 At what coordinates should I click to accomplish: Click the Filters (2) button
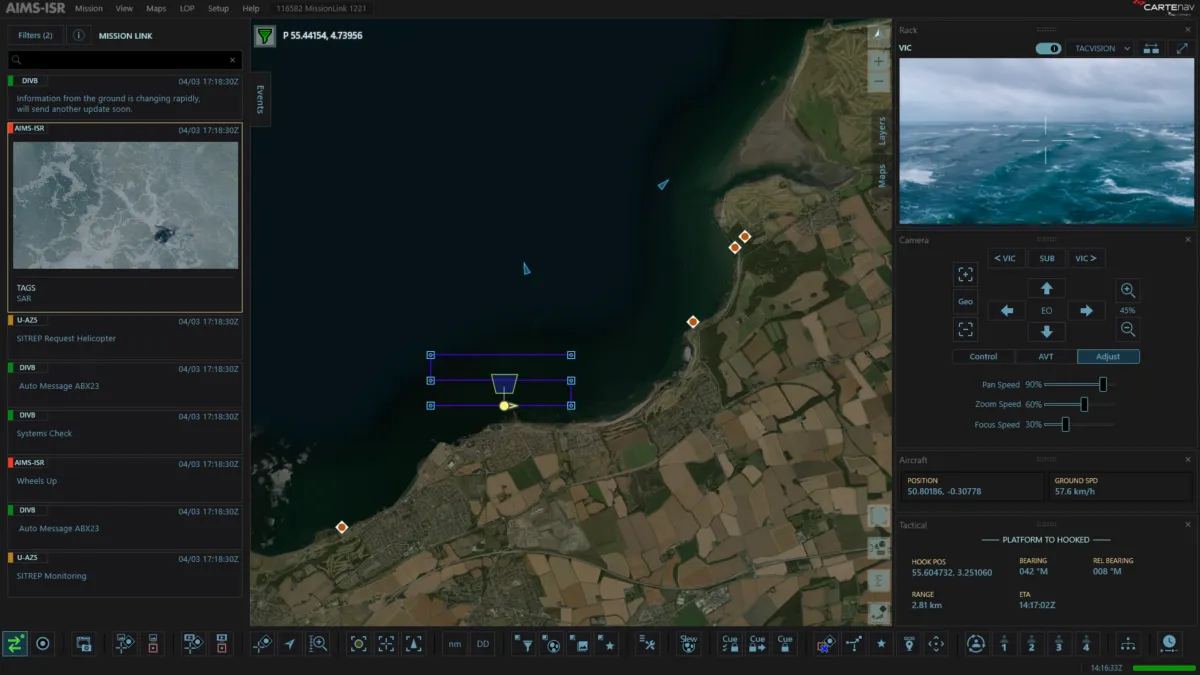point(35,35)
